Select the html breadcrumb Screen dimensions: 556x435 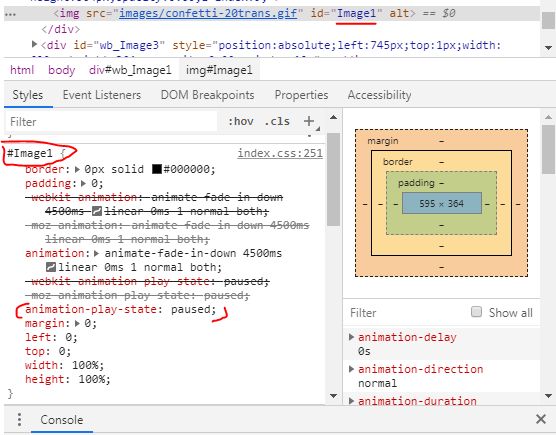[x=22, y=70]
